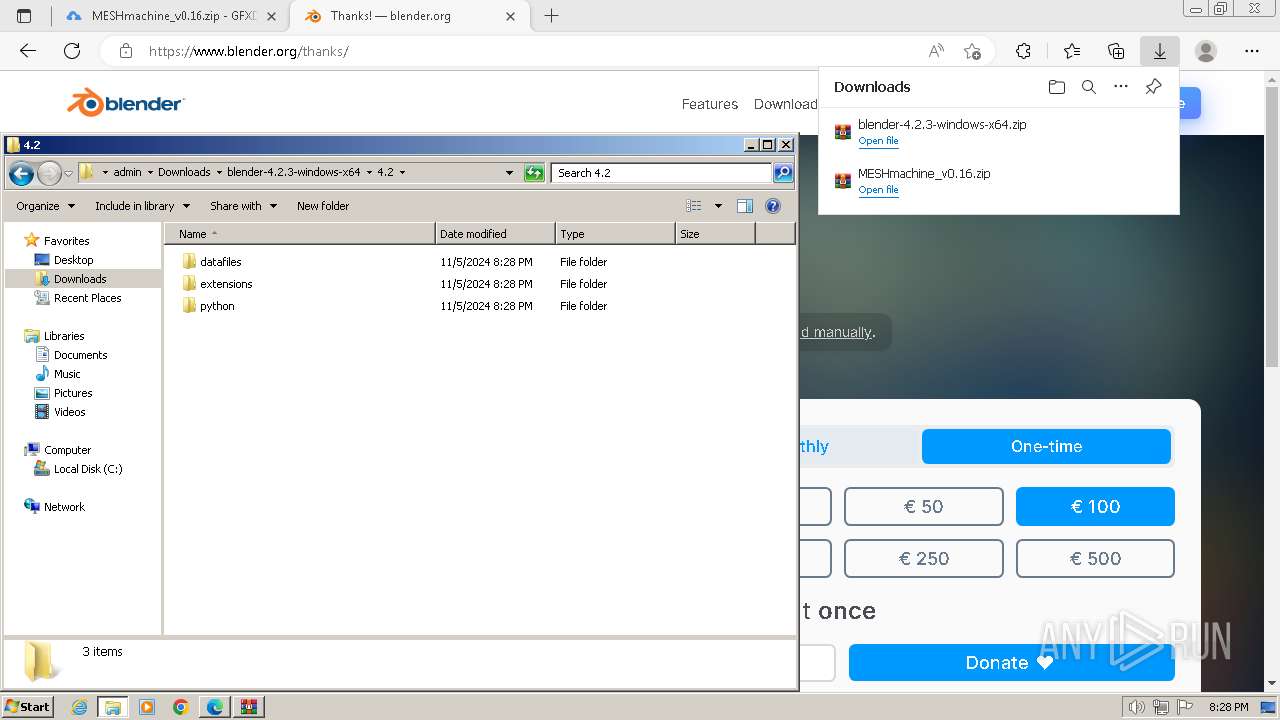The height and width of the screenshot is (720, 1280).
Task: Open file link for blender-4.2.3-windows-x64.zip
Action: point(878,141)
